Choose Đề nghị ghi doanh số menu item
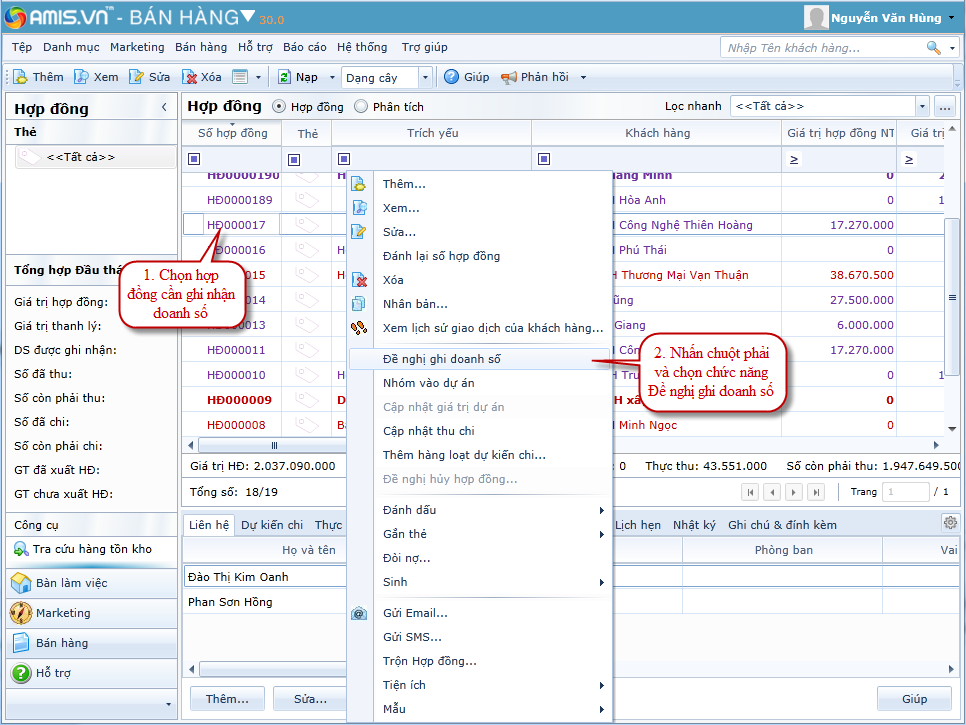The height and width of the screenshot is (725, 966). pos(441,358)
